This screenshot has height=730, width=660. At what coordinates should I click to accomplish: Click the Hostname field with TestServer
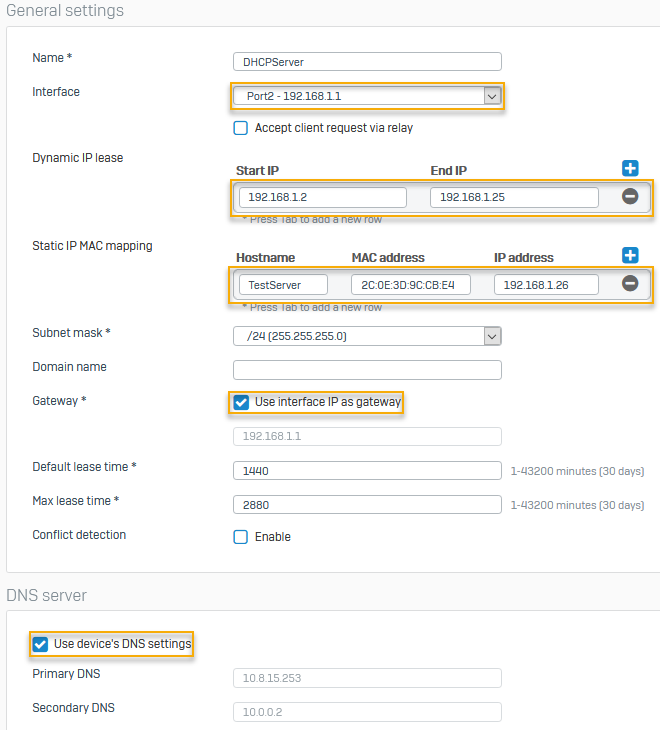coord(283,285)
